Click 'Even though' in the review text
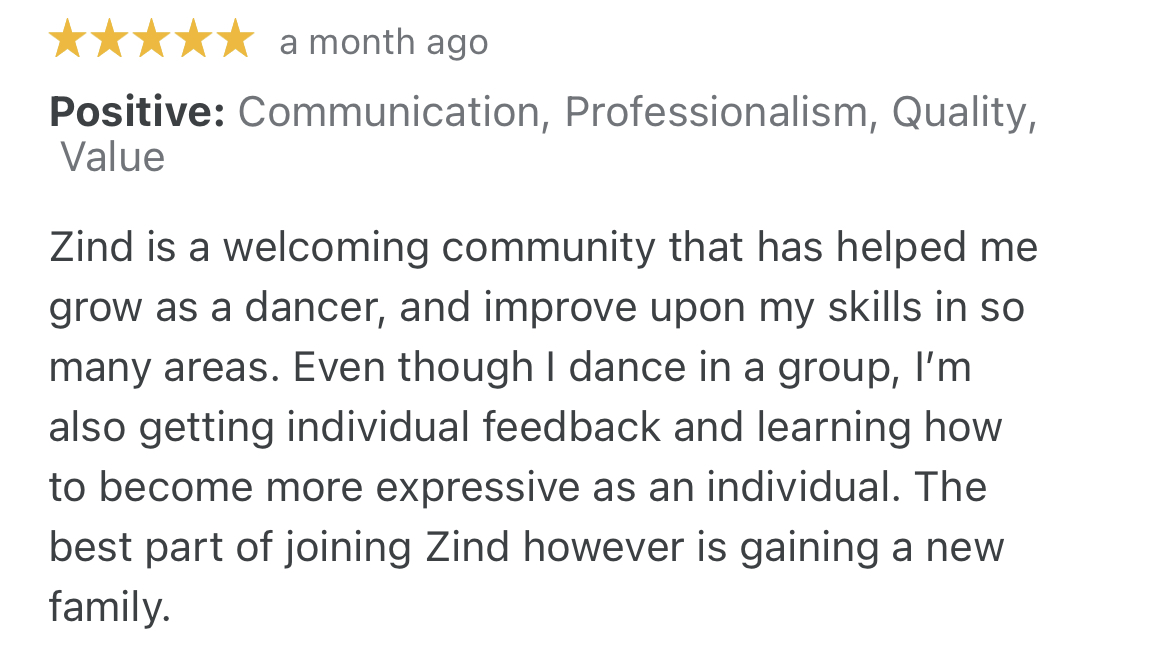1170x656 pixels. point(413,369)
